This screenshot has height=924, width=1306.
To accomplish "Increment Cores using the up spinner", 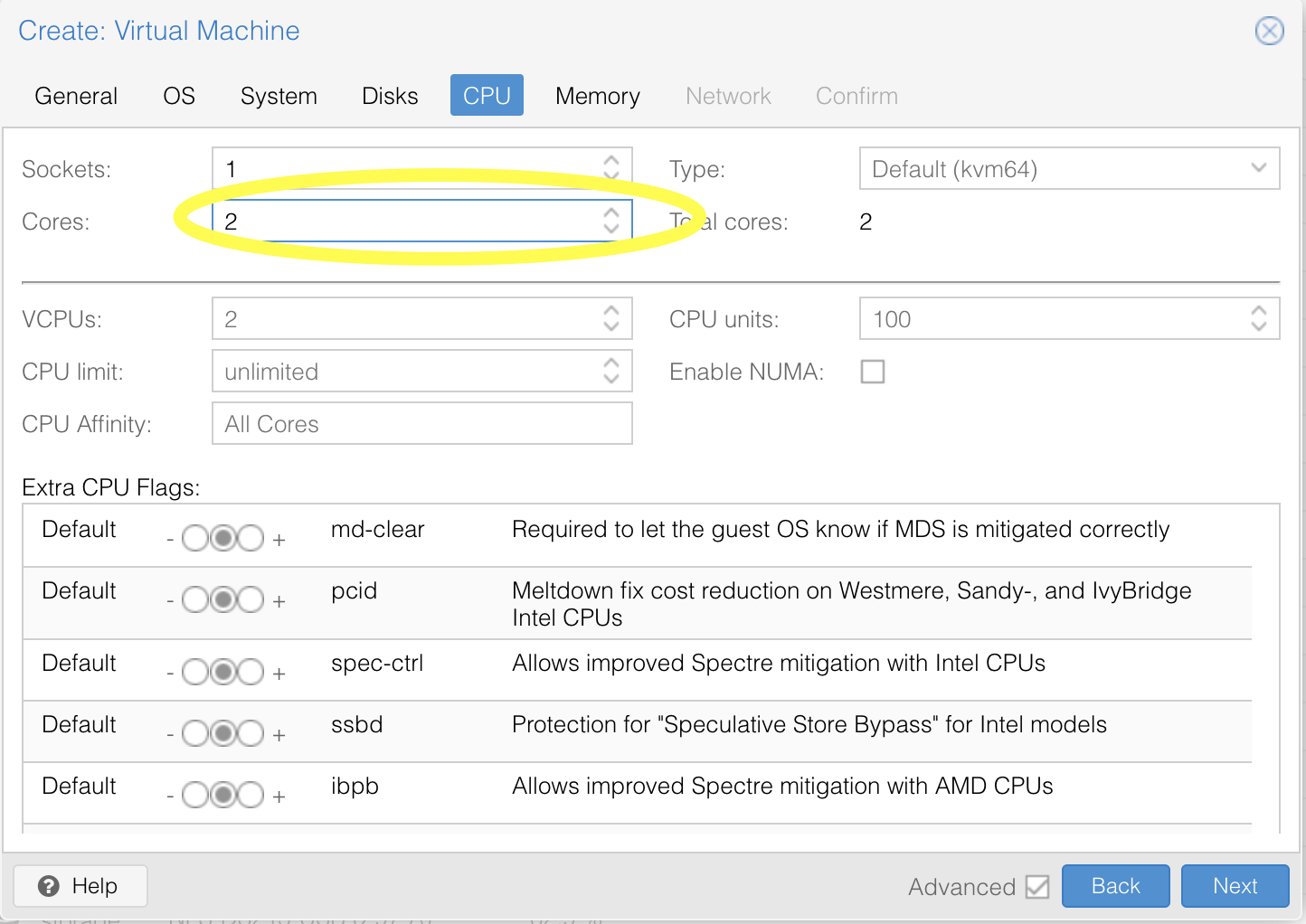I will (x=611, y=212).
